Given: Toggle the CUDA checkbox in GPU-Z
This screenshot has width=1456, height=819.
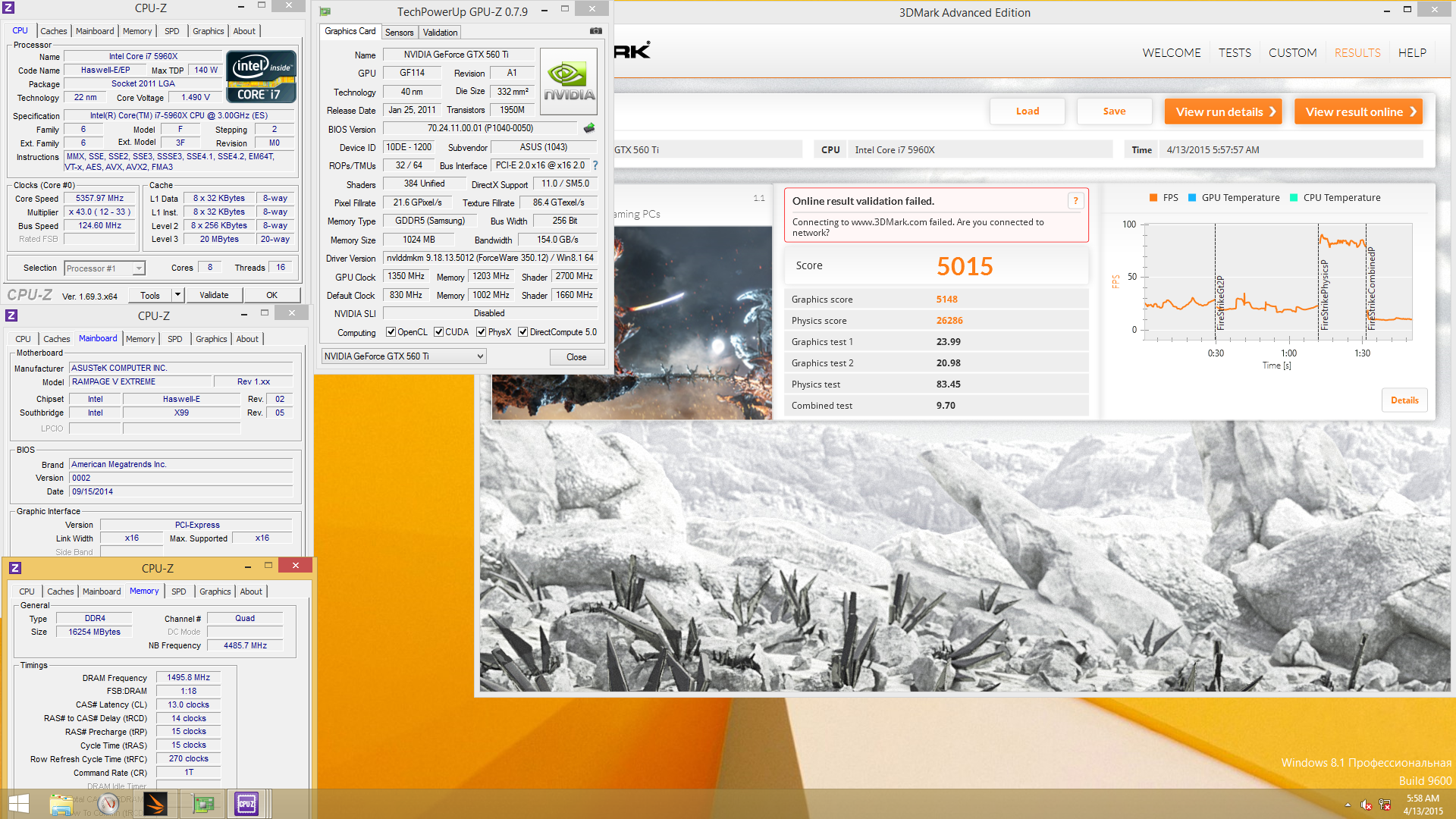Looking at the screenshot, I should [438, 332].
